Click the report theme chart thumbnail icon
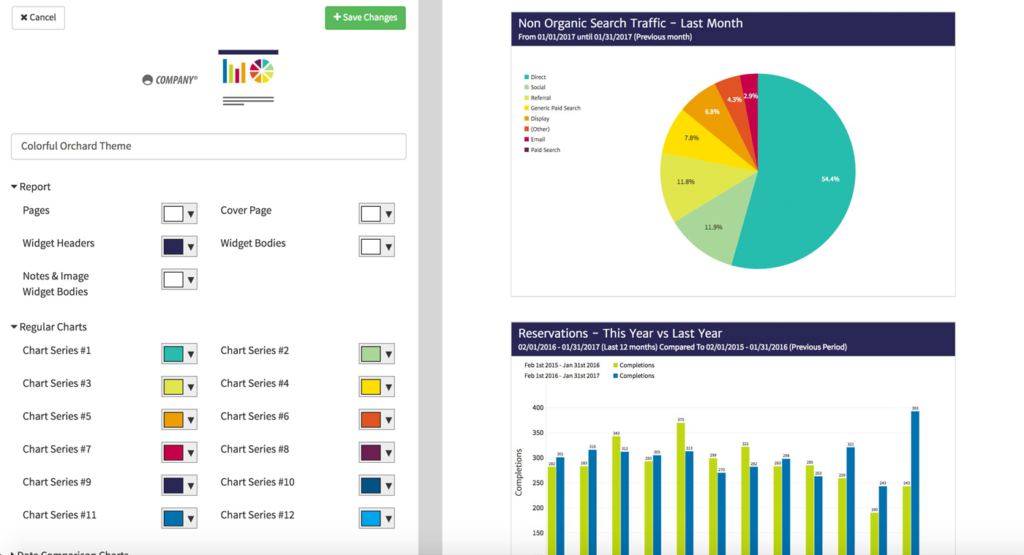1024x555 pixels. tap(247, 77)
